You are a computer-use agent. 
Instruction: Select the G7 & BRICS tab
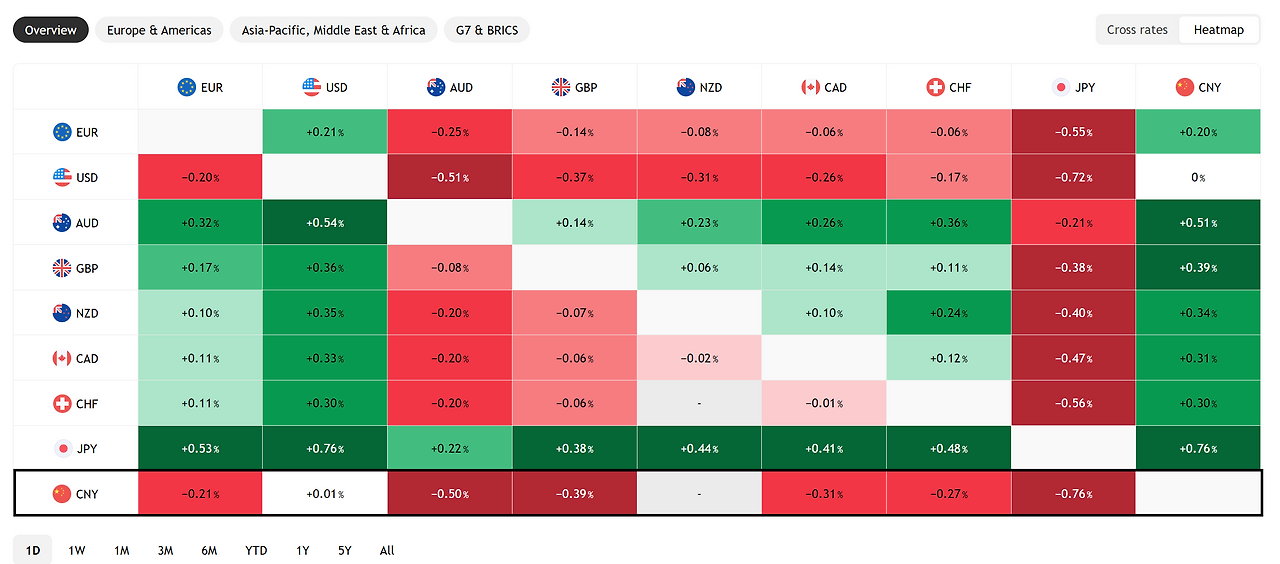[486, 30]
